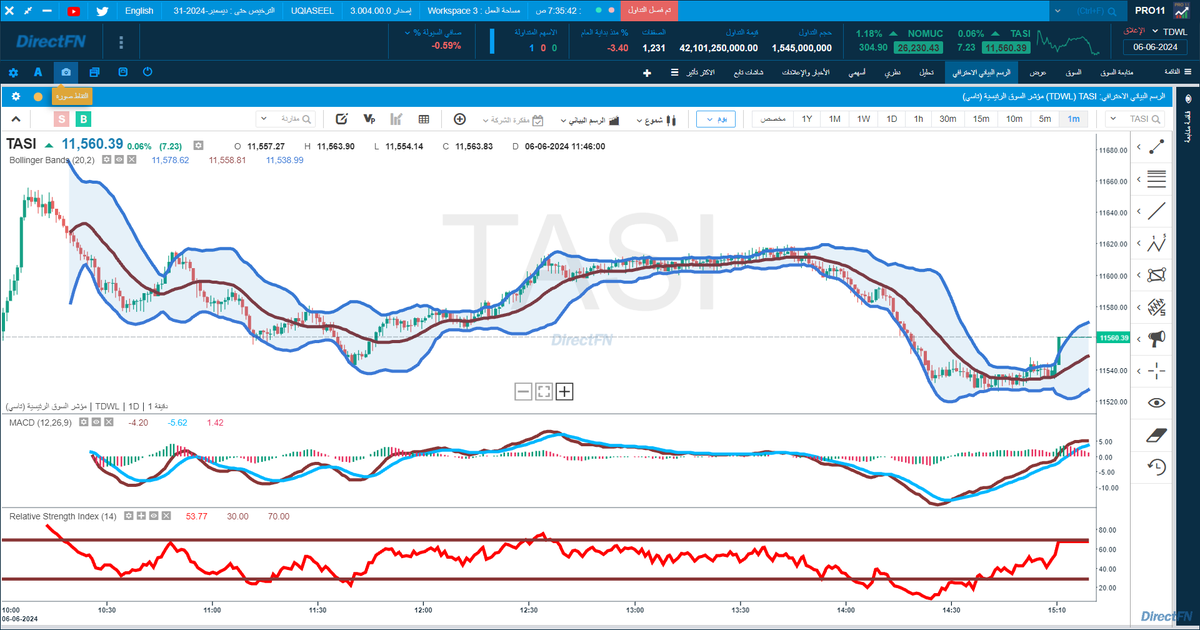
Task: Select the crosshair cursor tool
Action: 1157,371
